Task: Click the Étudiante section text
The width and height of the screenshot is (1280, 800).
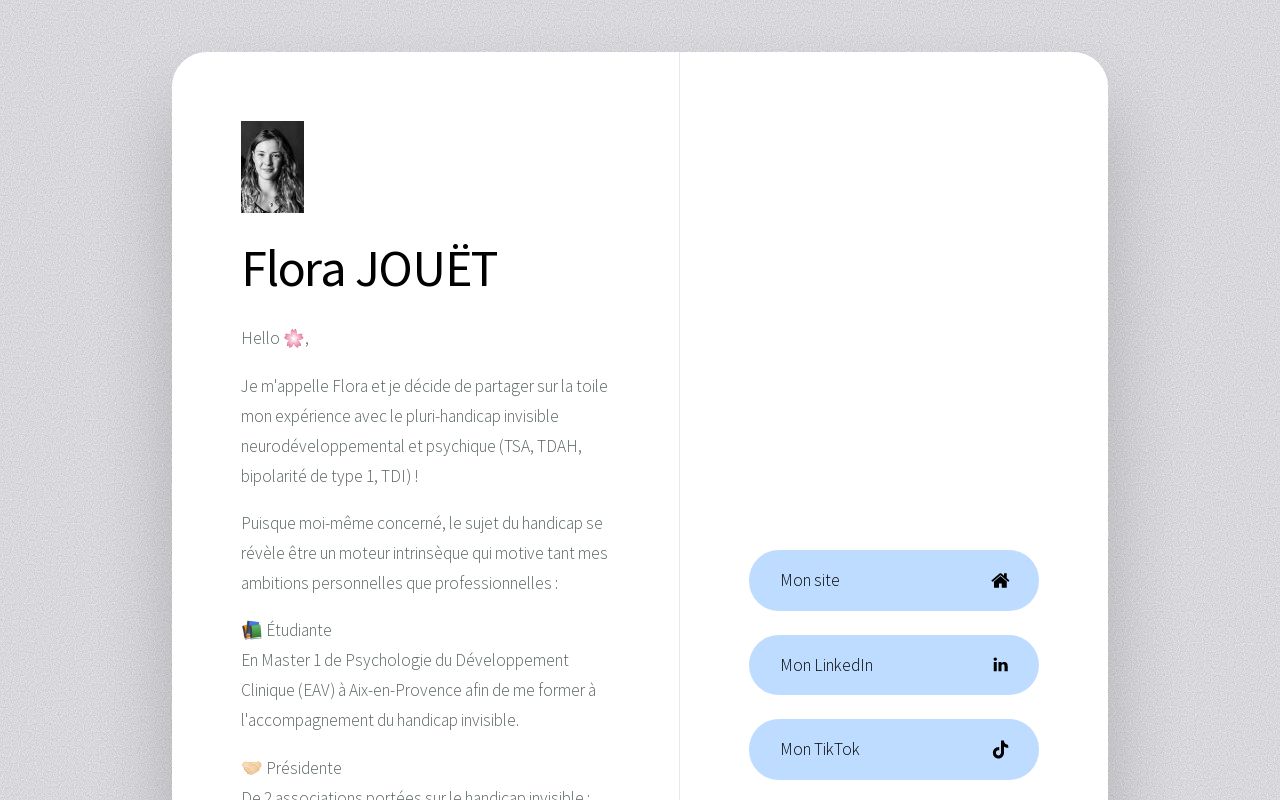Action: (x=299, y=629)
